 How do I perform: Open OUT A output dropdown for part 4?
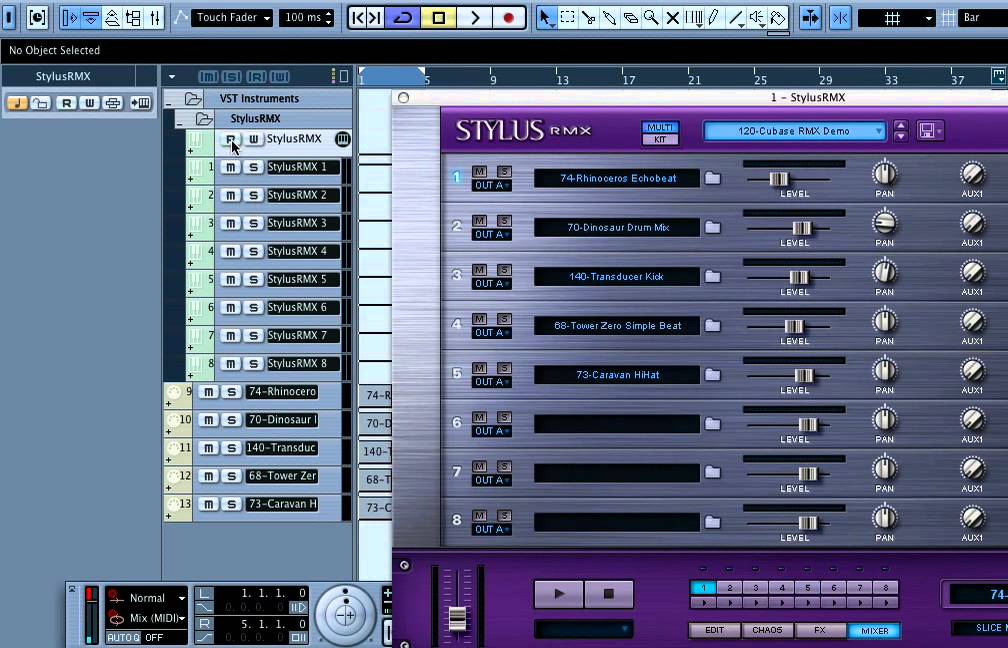492,333
